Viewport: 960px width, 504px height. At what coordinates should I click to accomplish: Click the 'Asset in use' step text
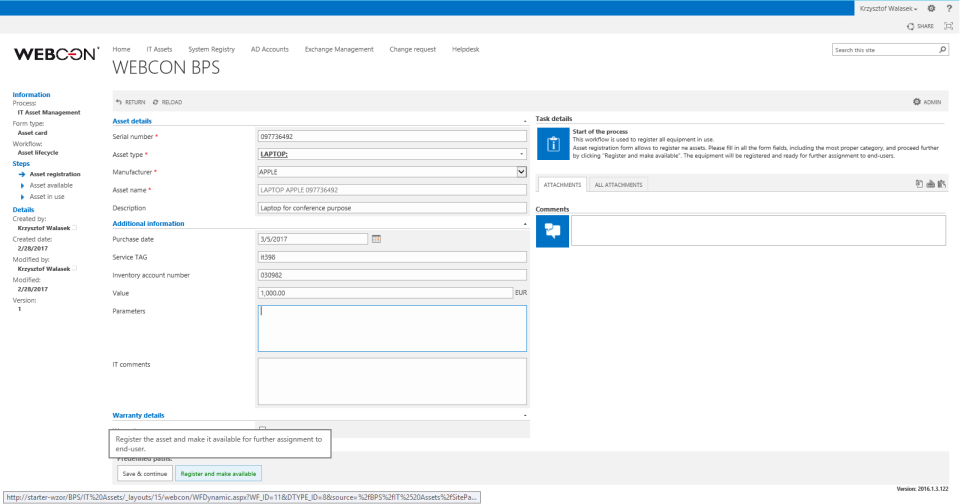pyautogui.click(x=47, y=197)
